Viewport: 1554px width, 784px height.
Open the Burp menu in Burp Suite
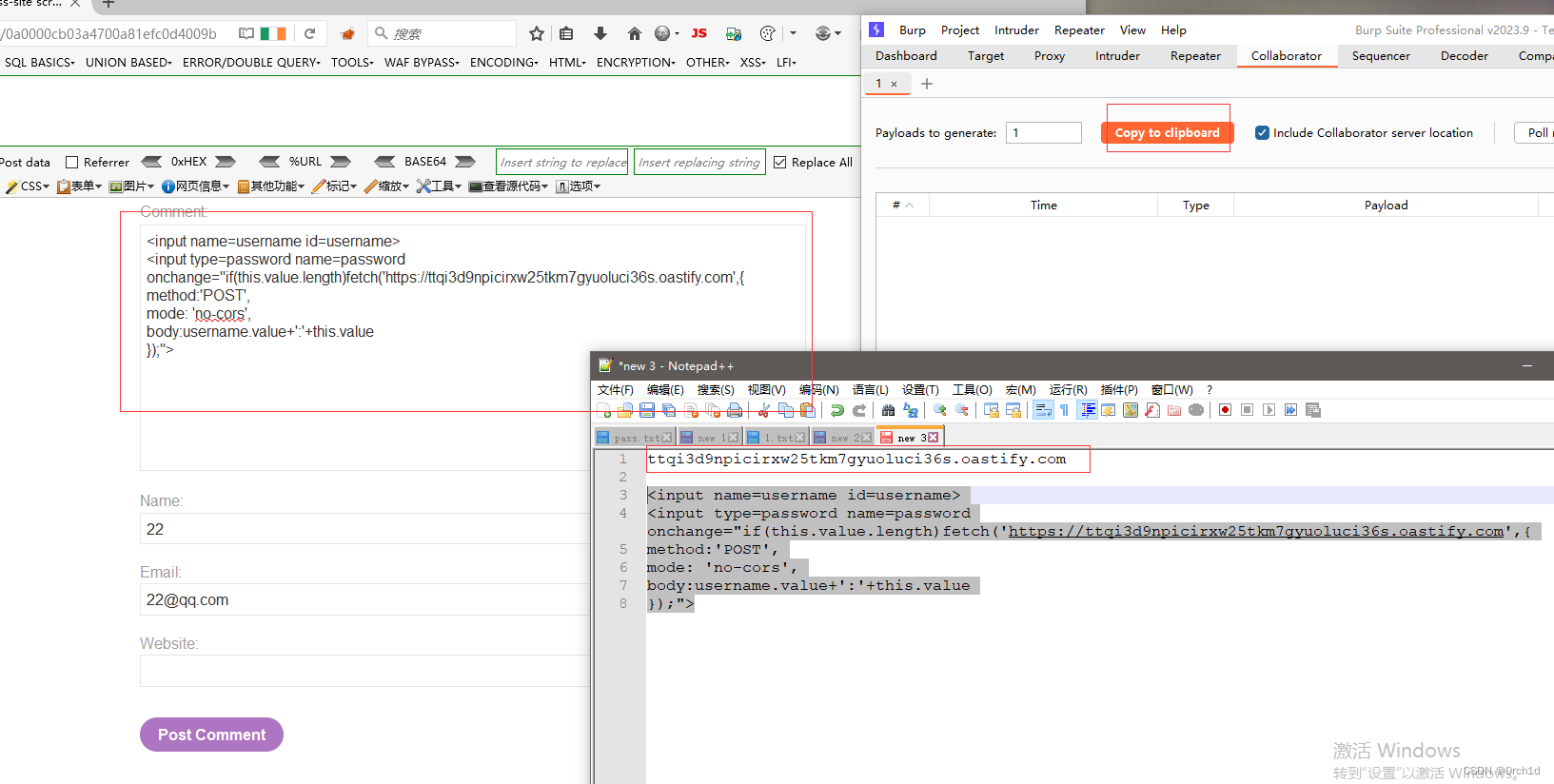913,30
